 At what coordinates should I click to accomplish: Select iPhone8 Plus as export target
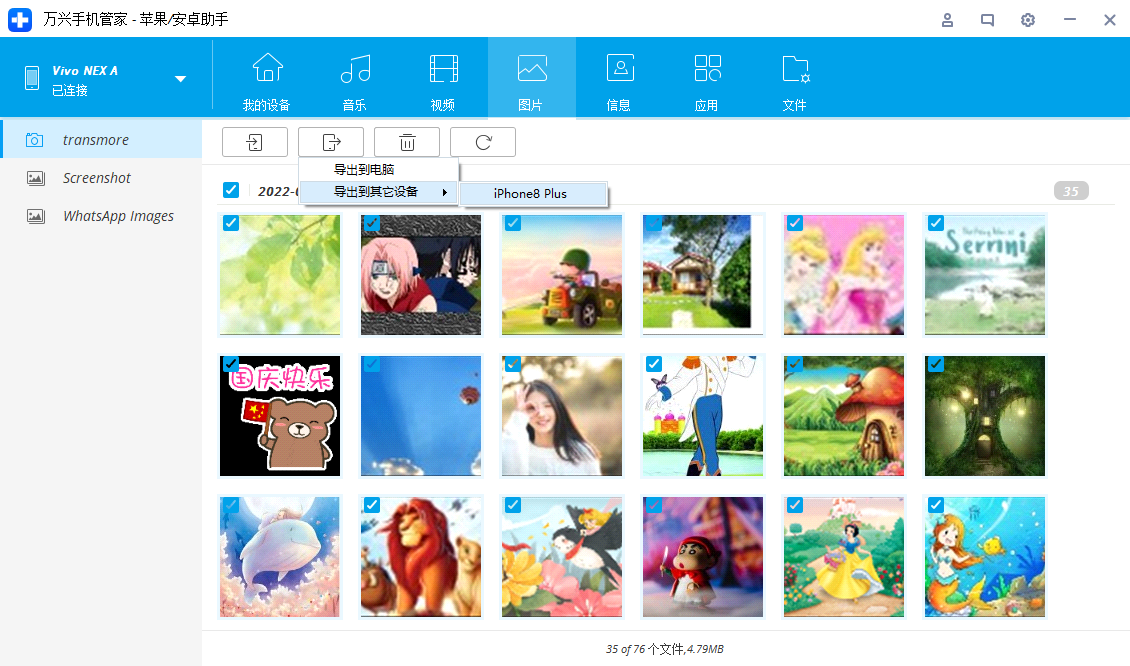point(533,194)
